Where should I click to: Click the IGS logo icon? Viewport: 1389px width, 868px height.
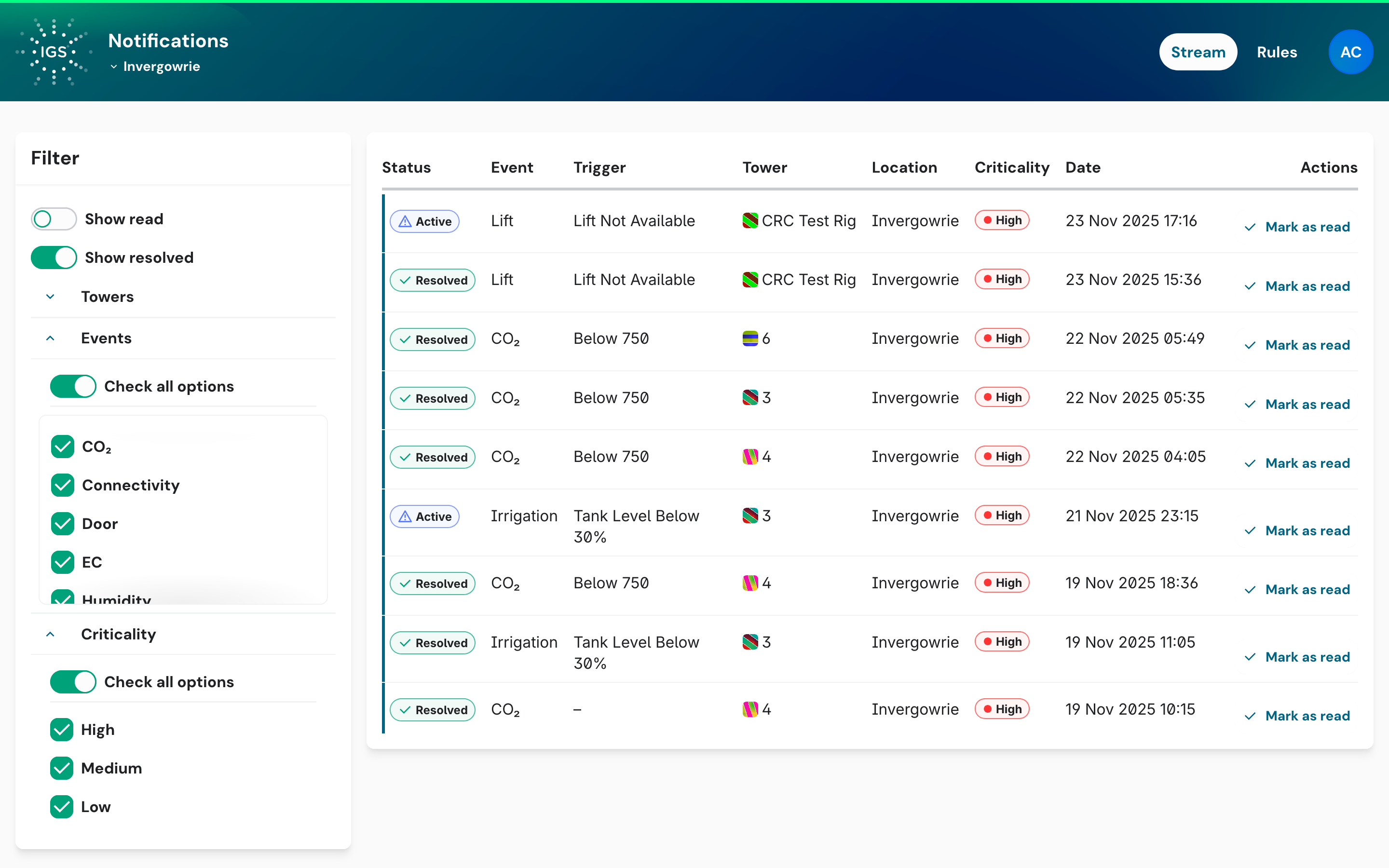pos(54,52)
